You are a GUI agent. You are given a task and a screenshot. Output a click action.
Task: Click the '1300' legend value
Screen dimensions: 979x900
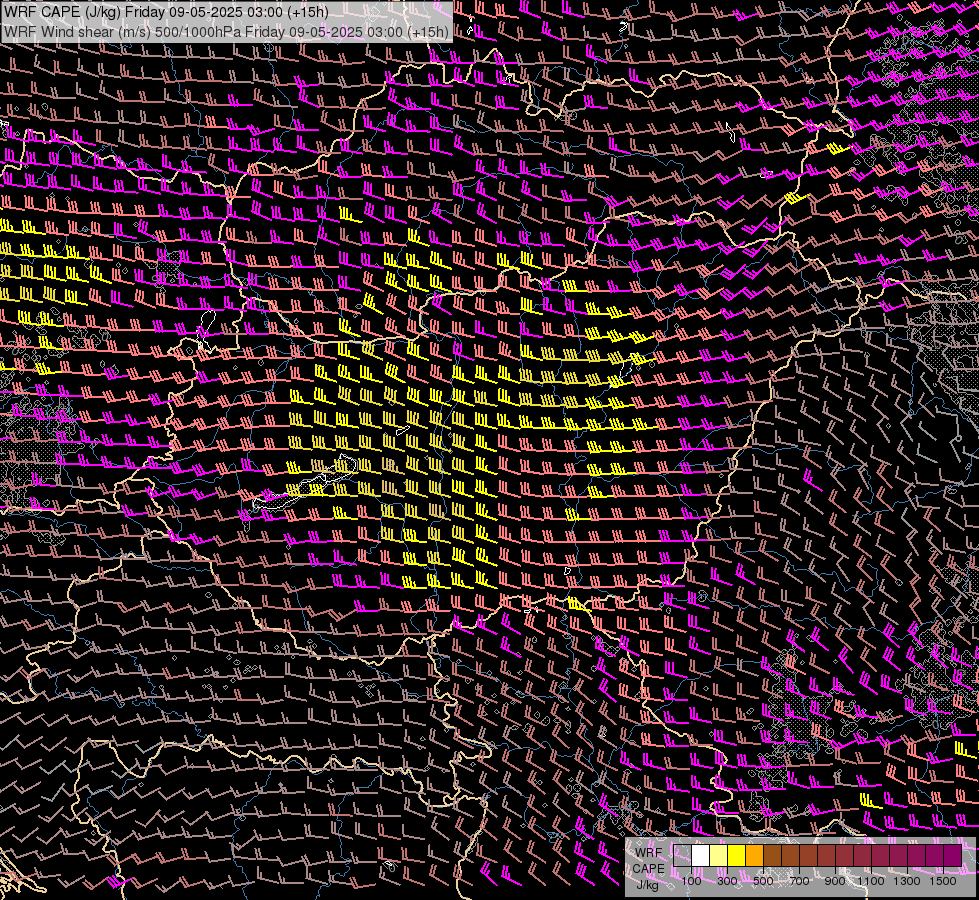907,881
